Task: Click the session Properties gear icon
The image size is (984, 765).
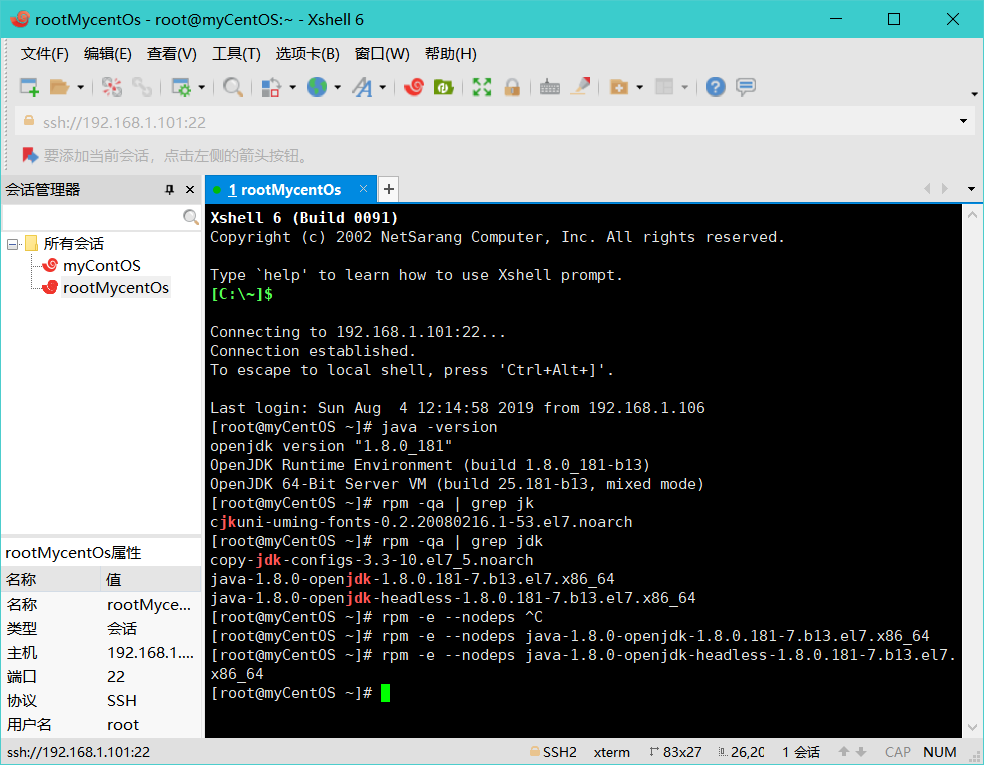Action: click(x=181, y=87)
